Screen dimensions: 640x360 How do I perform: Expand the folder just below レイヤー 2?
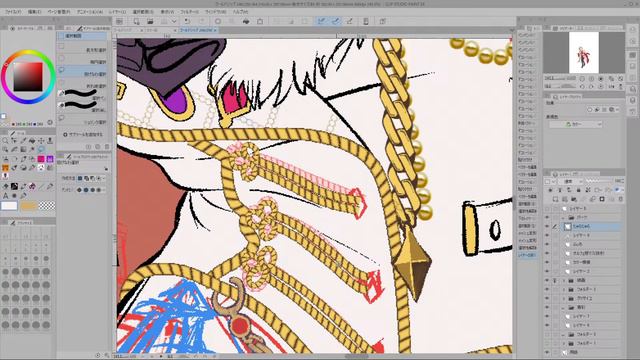click(563, 280)
